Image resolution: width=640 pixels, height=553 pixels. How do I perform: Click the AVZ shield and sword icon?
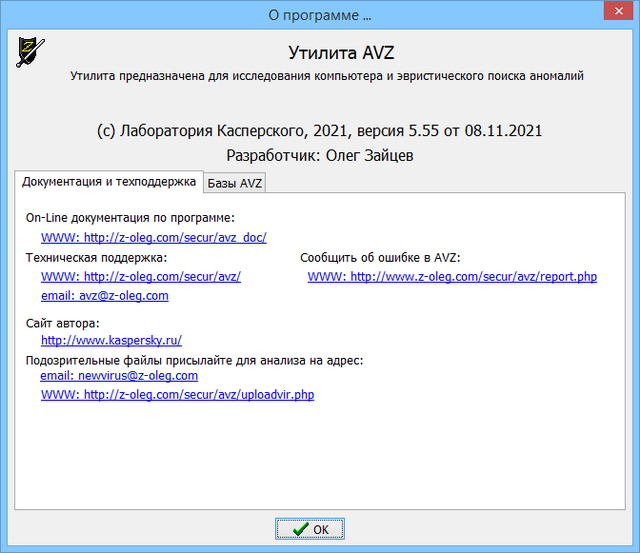[30, 52]
